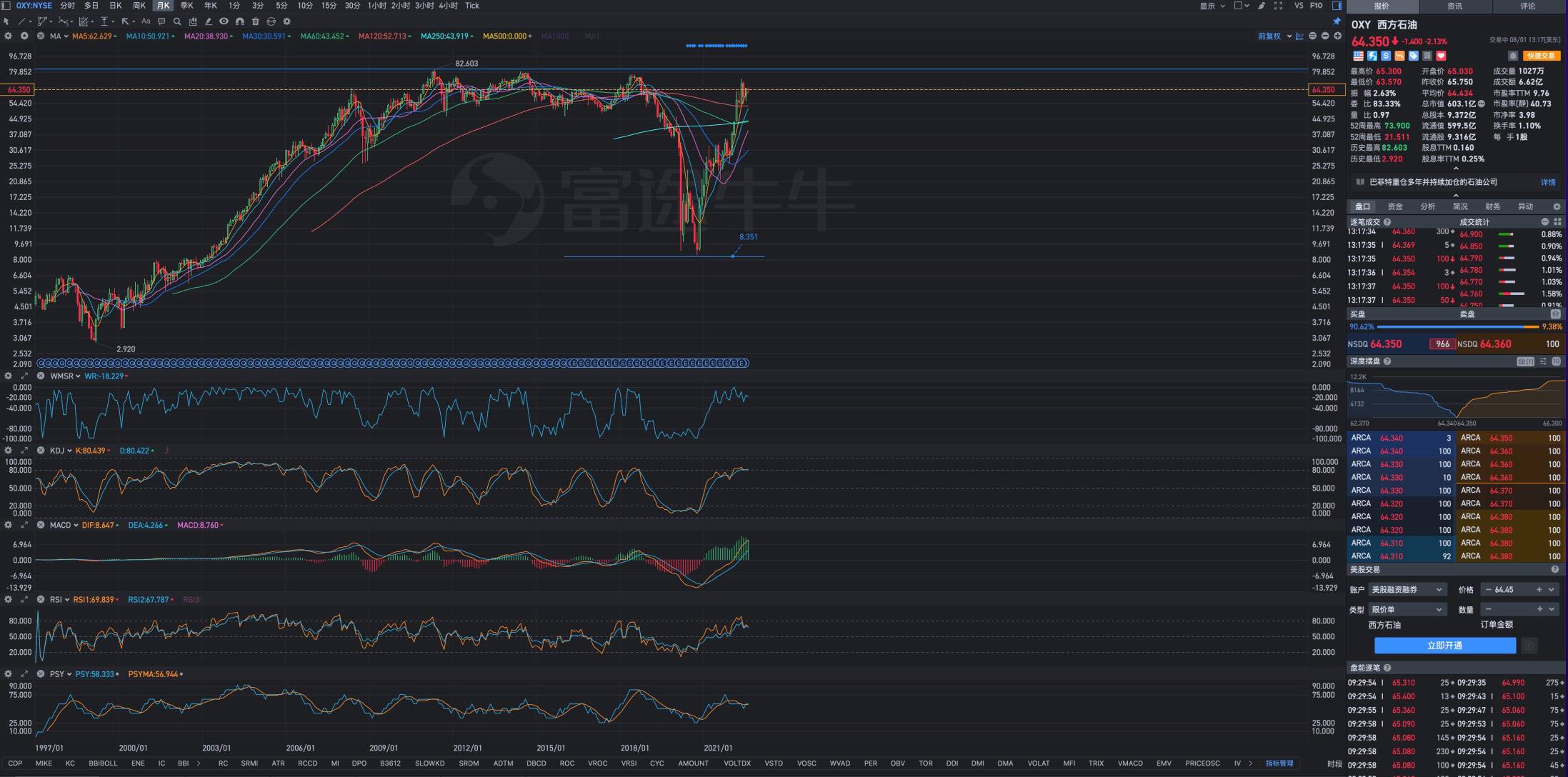
Task: Expand the 类型 限价单 order type dropdown
Action: pos(1407,610)
